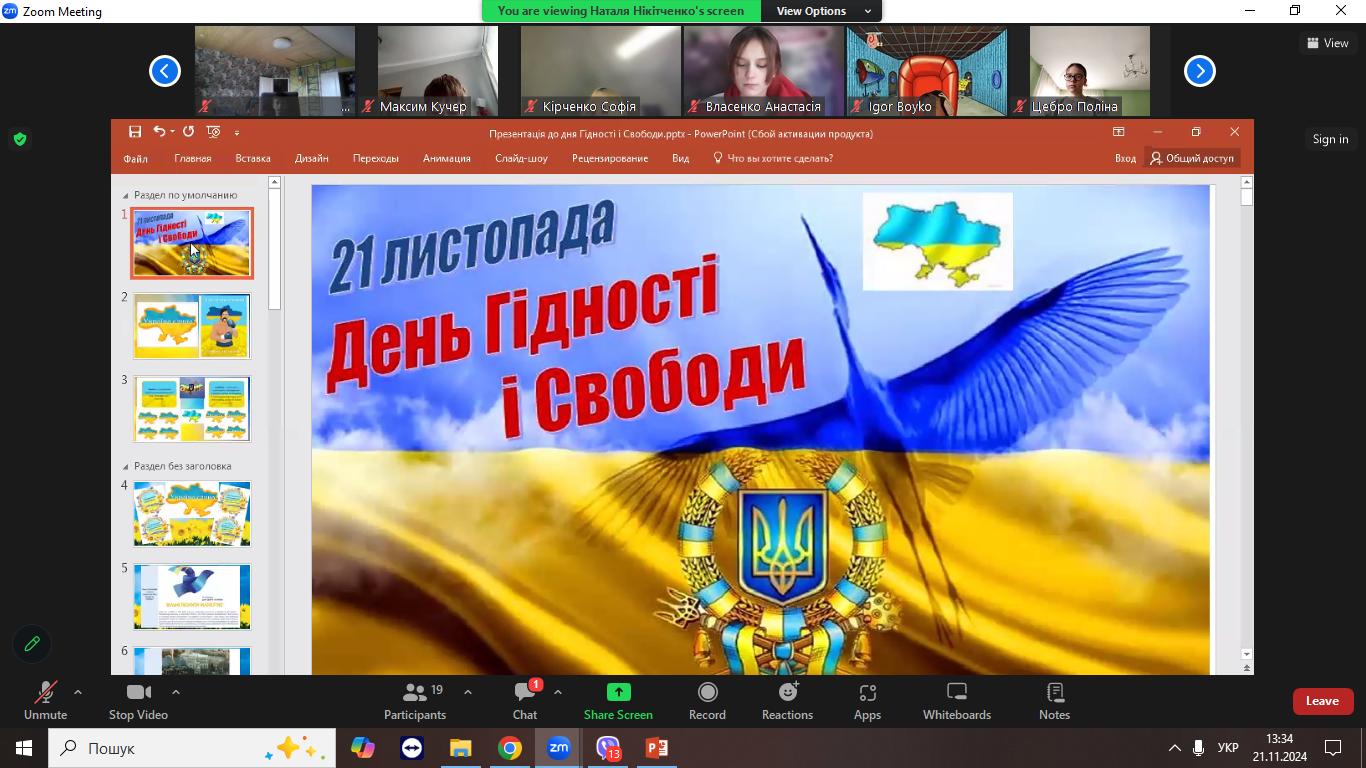This screenshot has height=768, width=1366.
Task: Expand audio settings arrow next to Unmute
Action: 78,692
